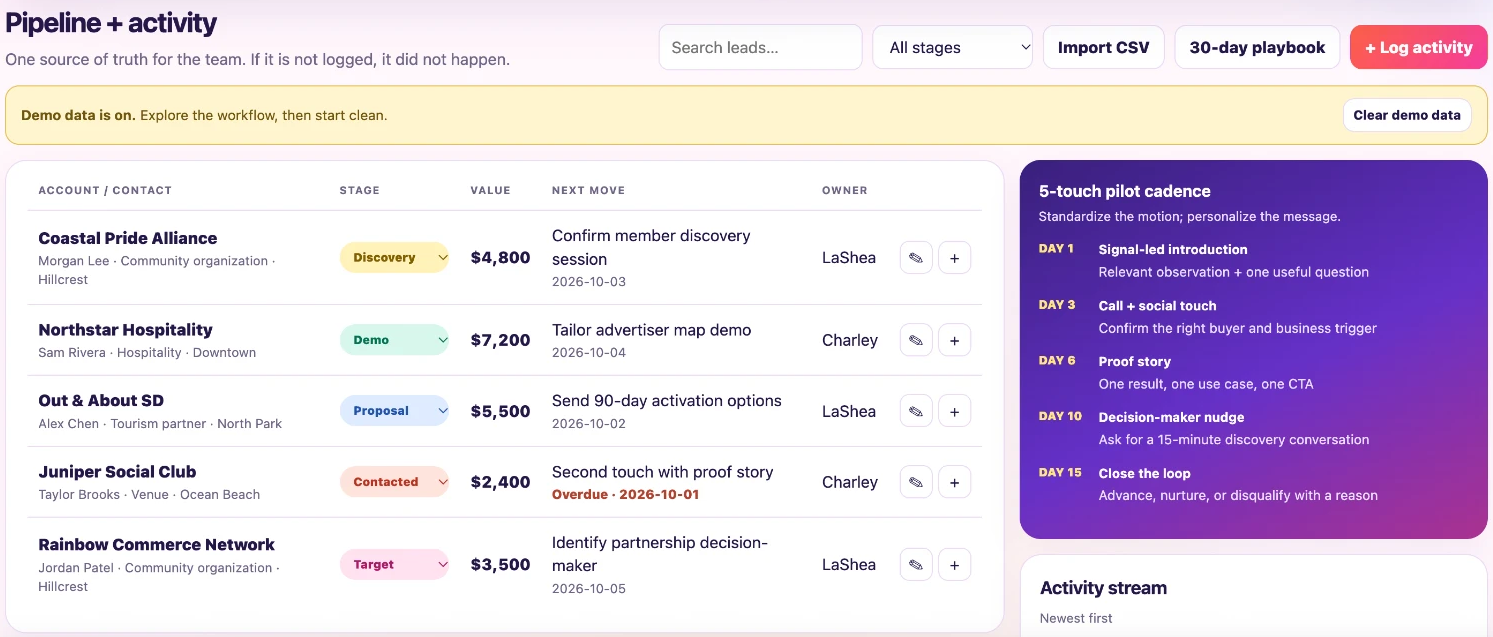
Task: Edit the Northstar Hospitality lead
Action: [x=916, y=340]
